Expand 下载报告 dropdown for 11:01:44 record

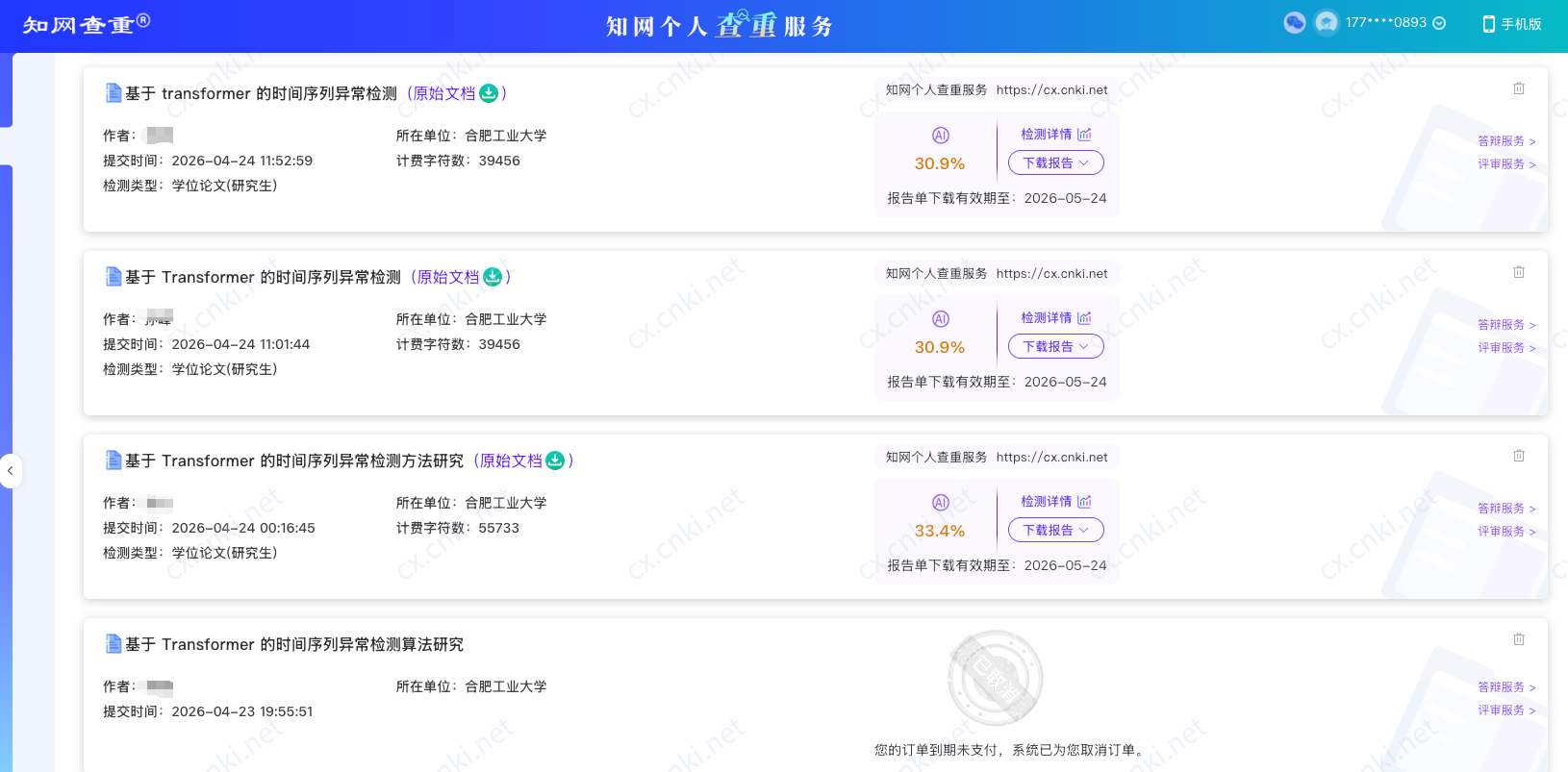(x=1056, y=347)
